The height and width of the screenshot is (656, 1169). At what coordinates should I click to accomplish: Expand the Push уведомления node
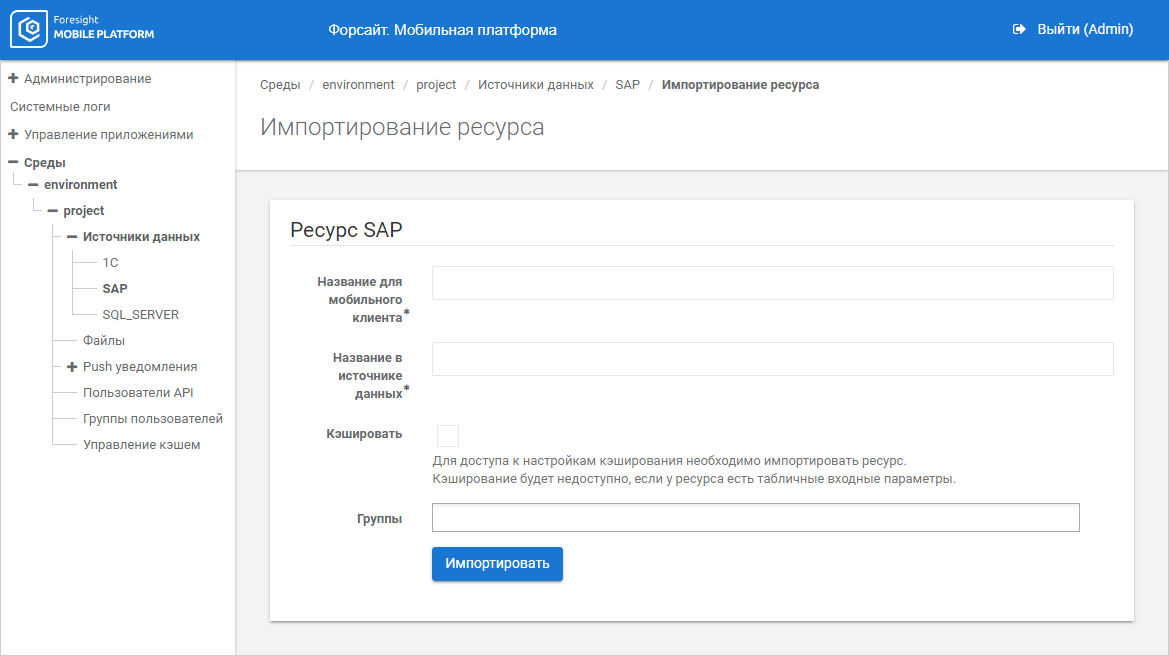click(x=72, y=367)
